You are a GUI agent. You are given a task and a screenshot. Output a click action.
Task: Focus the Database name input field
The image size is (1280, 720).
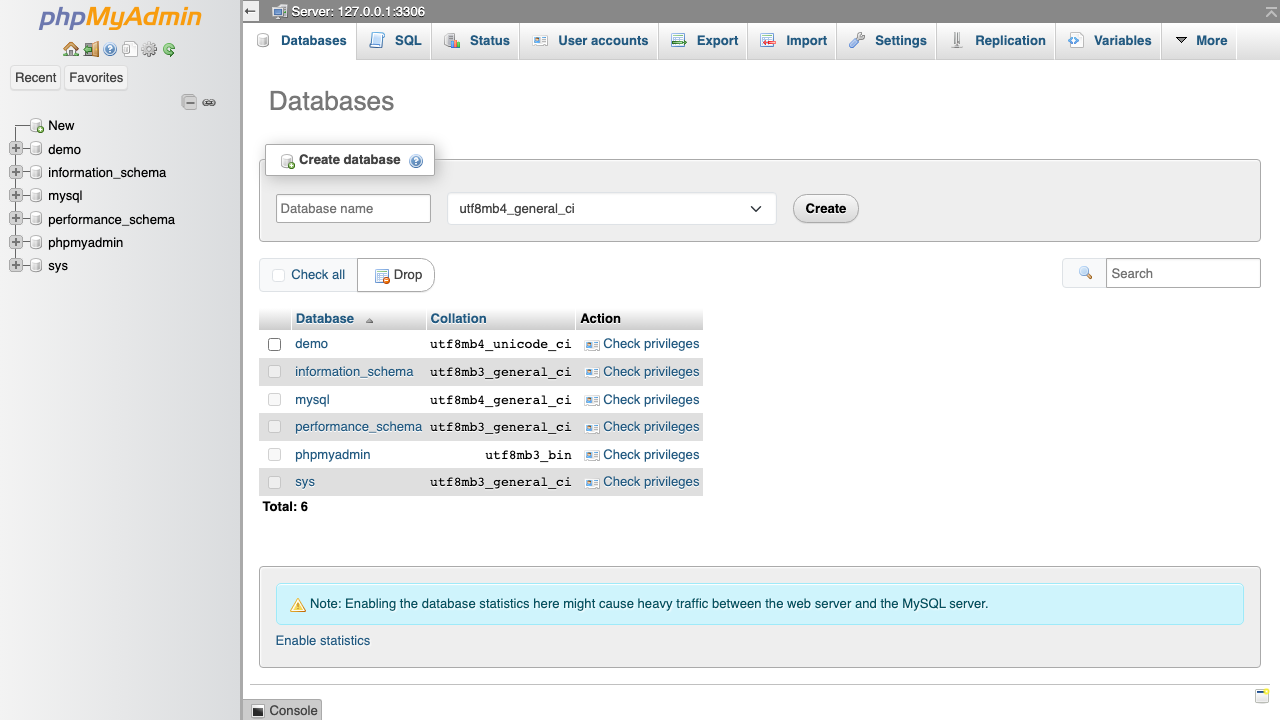(353, 209)
